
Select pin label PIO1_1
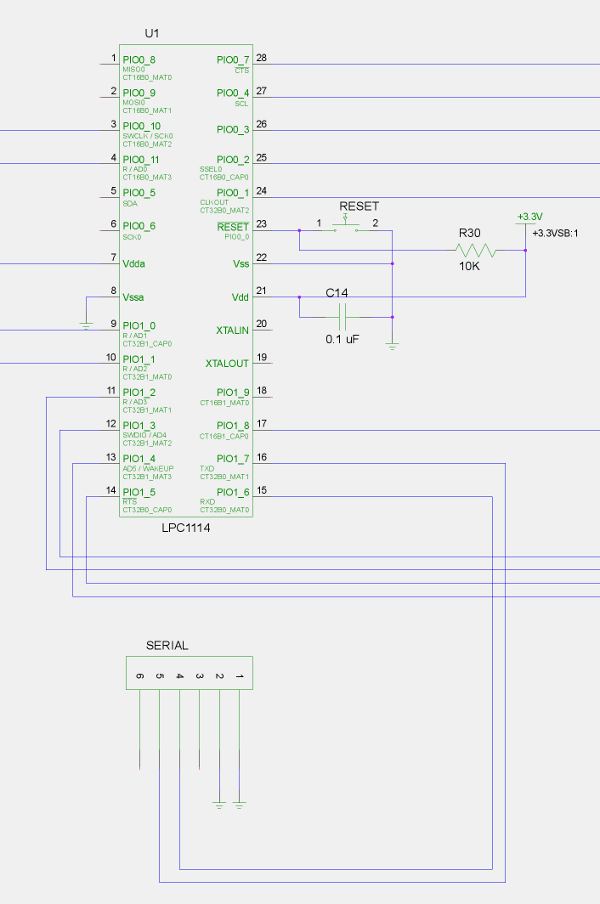(x=139, y=359)
